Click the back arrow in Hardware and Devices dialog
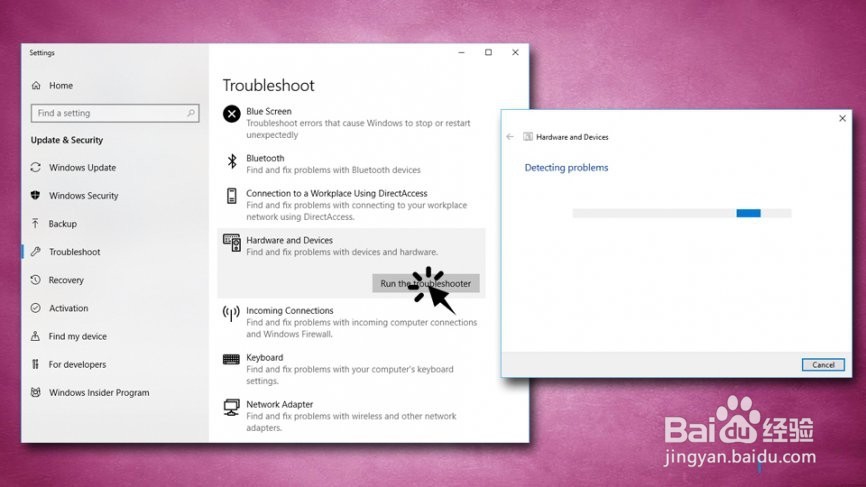 pyautogui.click(x=510, y=137)
